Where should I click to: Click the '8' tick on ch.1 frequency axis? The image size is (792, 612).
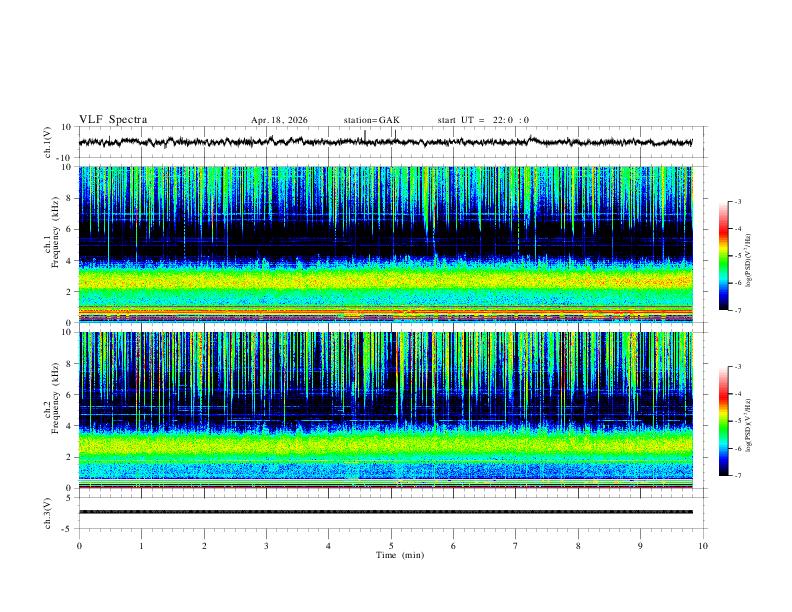coord(70,198)
